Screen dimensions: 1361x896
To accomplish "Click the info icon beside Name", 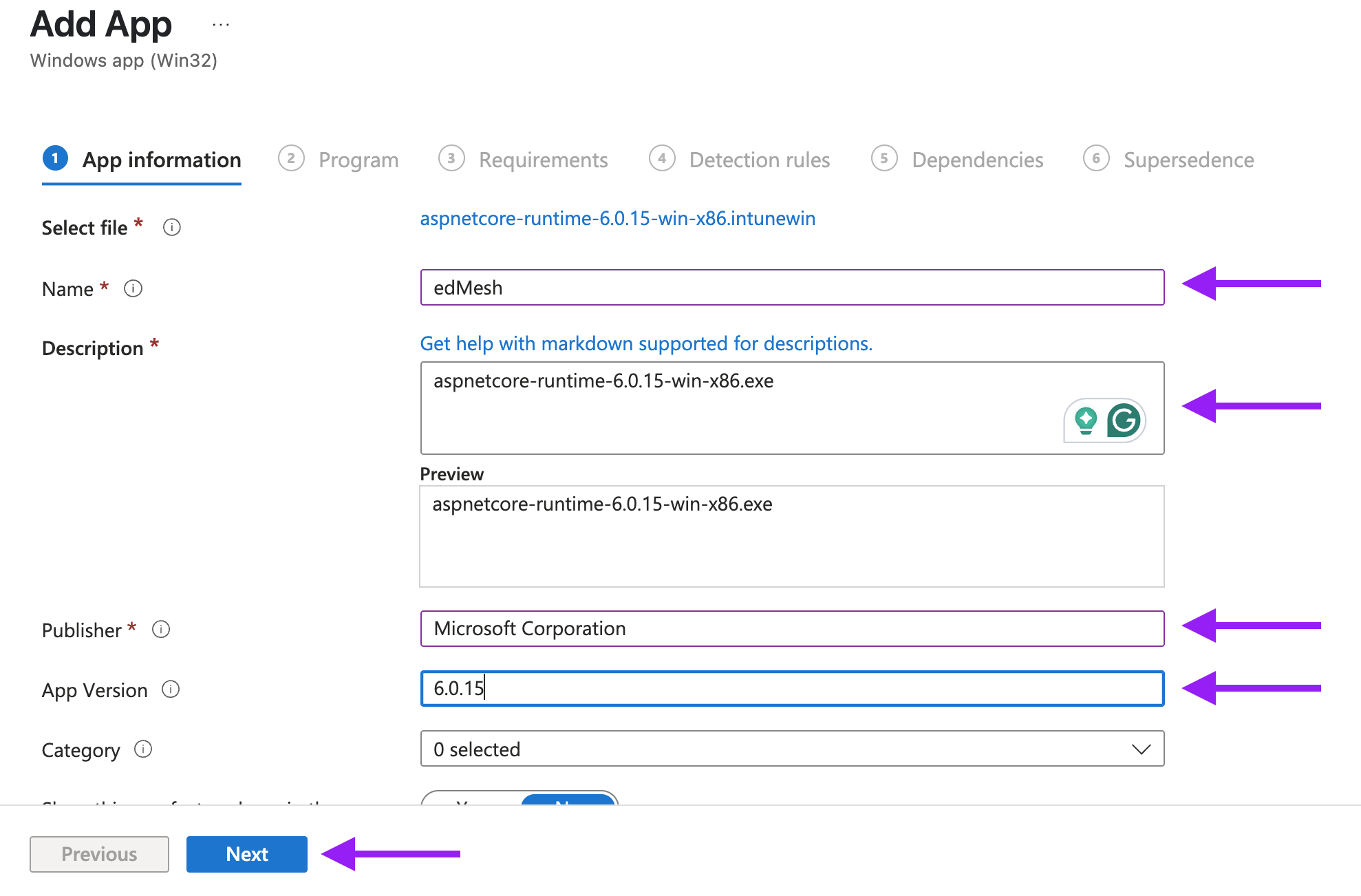I will click(x=133, y=288).
